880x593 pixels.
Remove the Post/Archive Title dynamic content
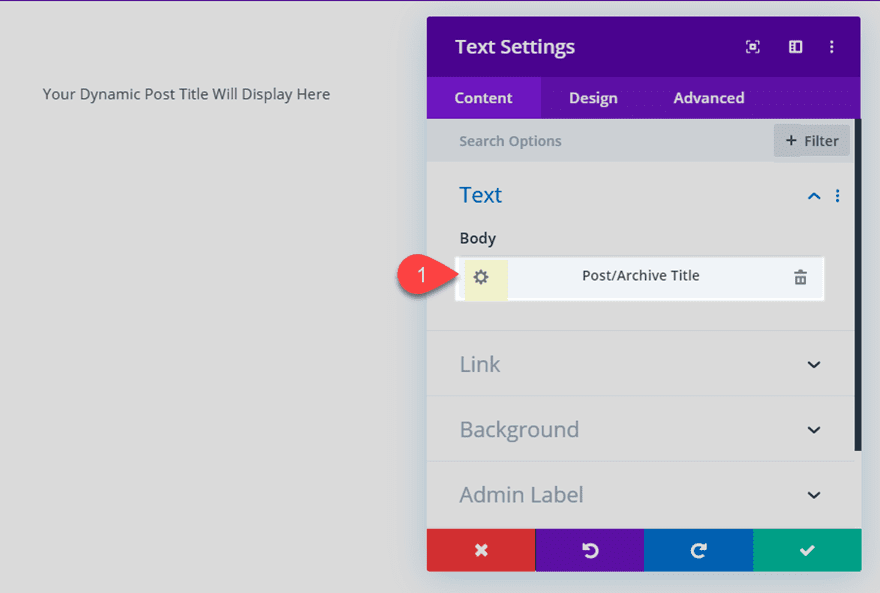click(800, 278)
